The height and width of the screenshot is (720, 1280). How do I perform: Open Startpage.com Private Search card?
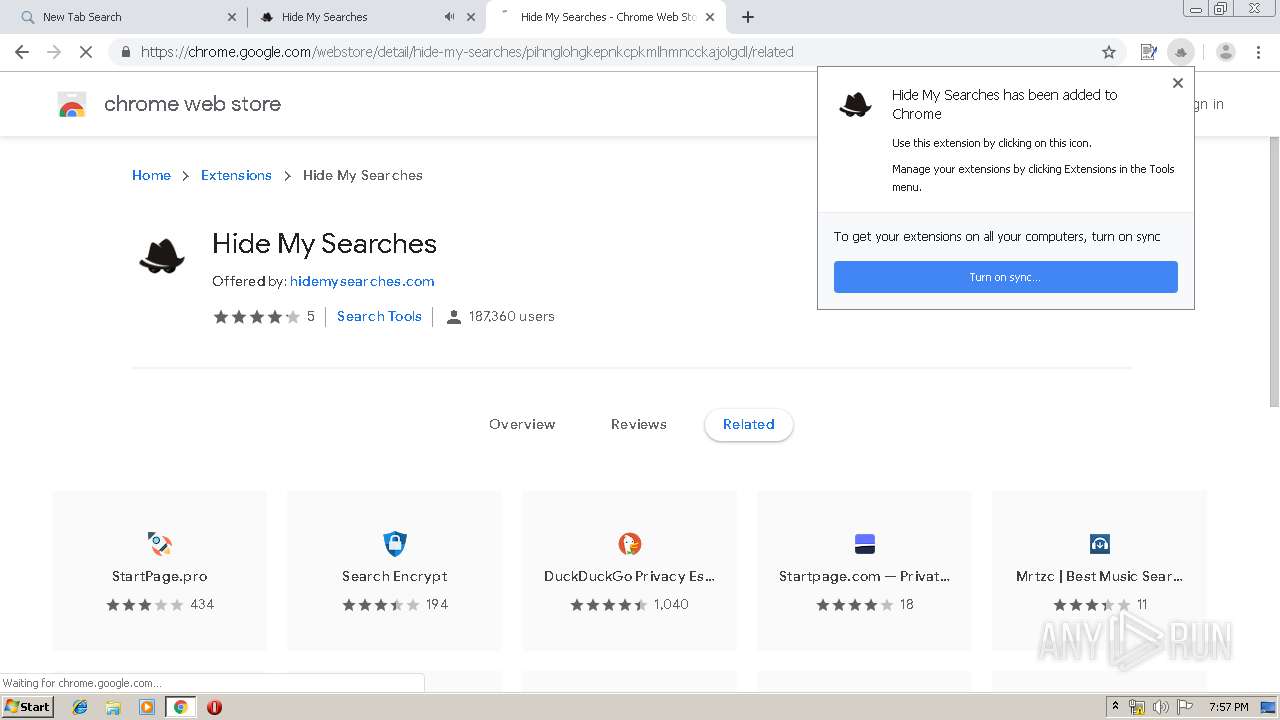pos(865,570)
